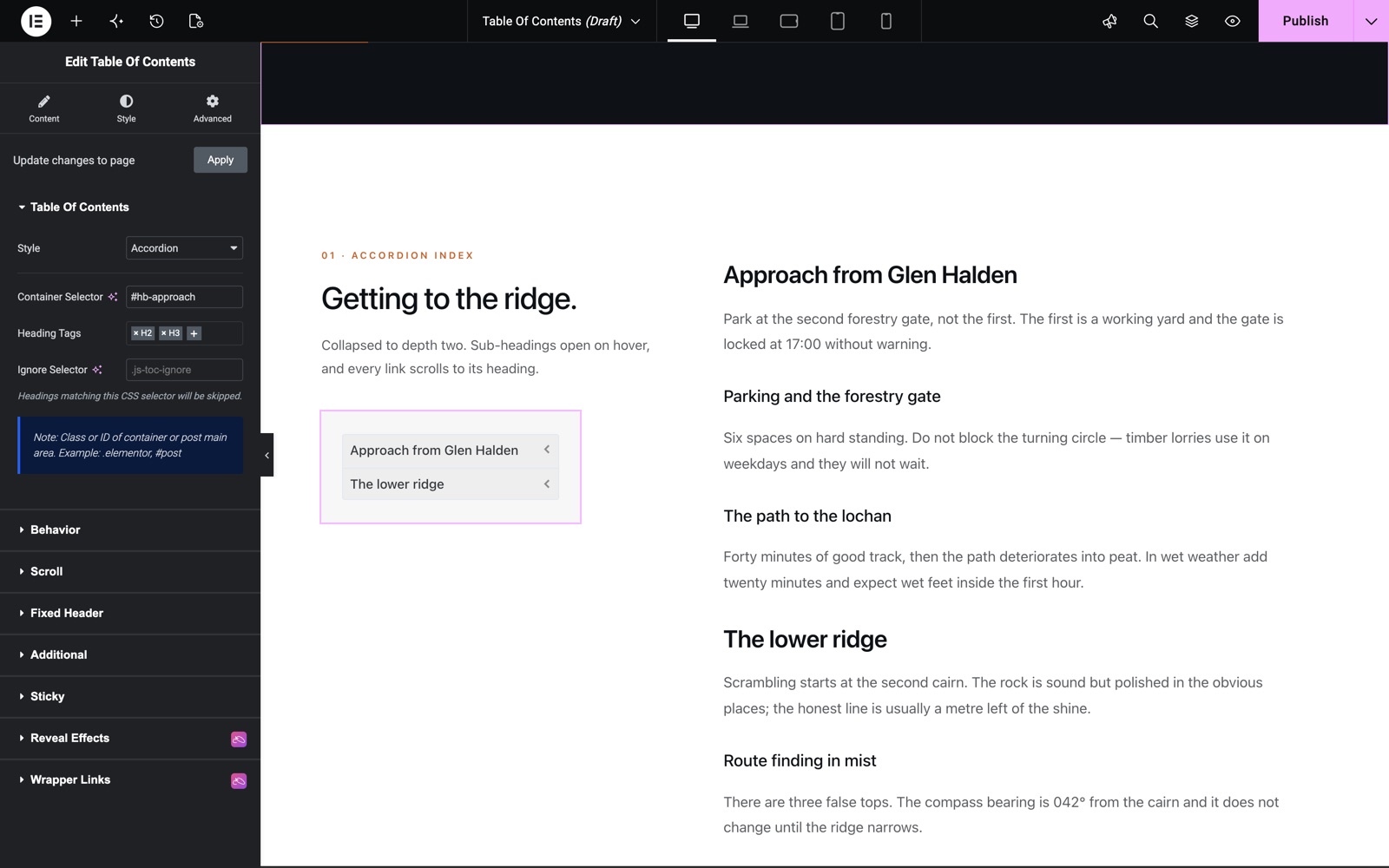This screenshot has height=868, width=1389.
Task: Edit the Container Selector field
Action: tap(184, 297)
